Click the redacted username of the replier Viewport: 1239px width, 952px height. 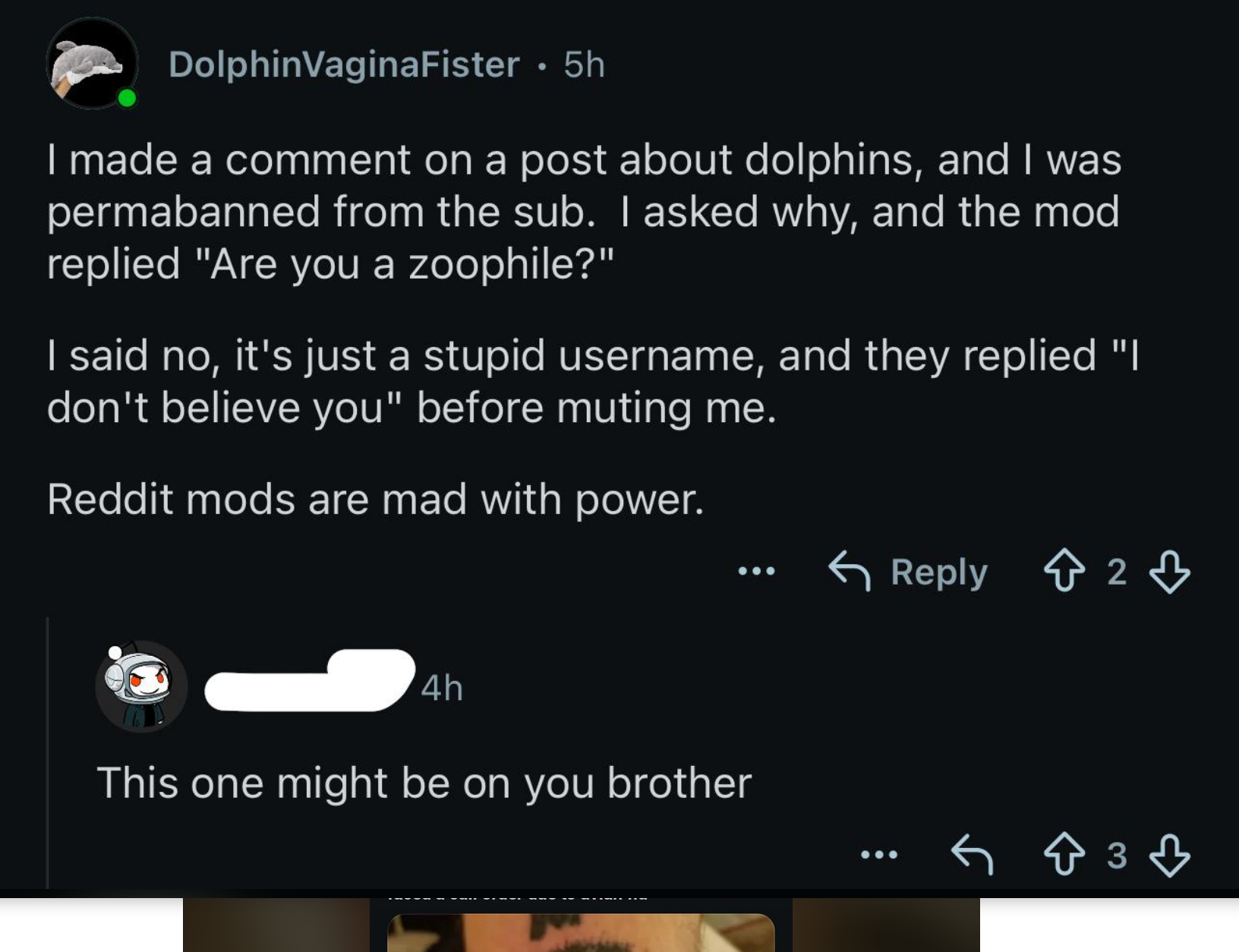click(309, 681)
